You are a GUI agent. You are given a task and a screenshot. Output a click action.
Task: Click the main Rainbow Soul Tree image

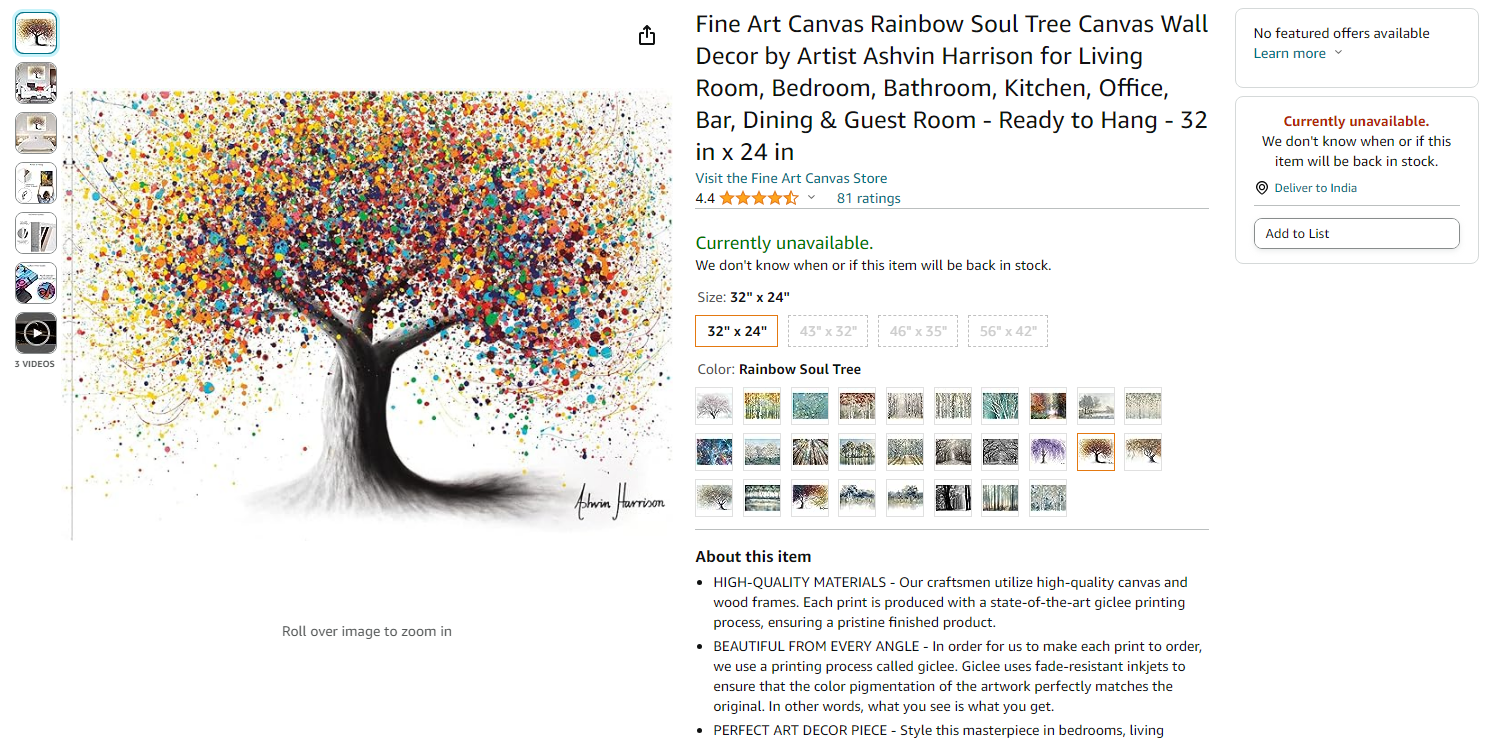click(368, 315)
